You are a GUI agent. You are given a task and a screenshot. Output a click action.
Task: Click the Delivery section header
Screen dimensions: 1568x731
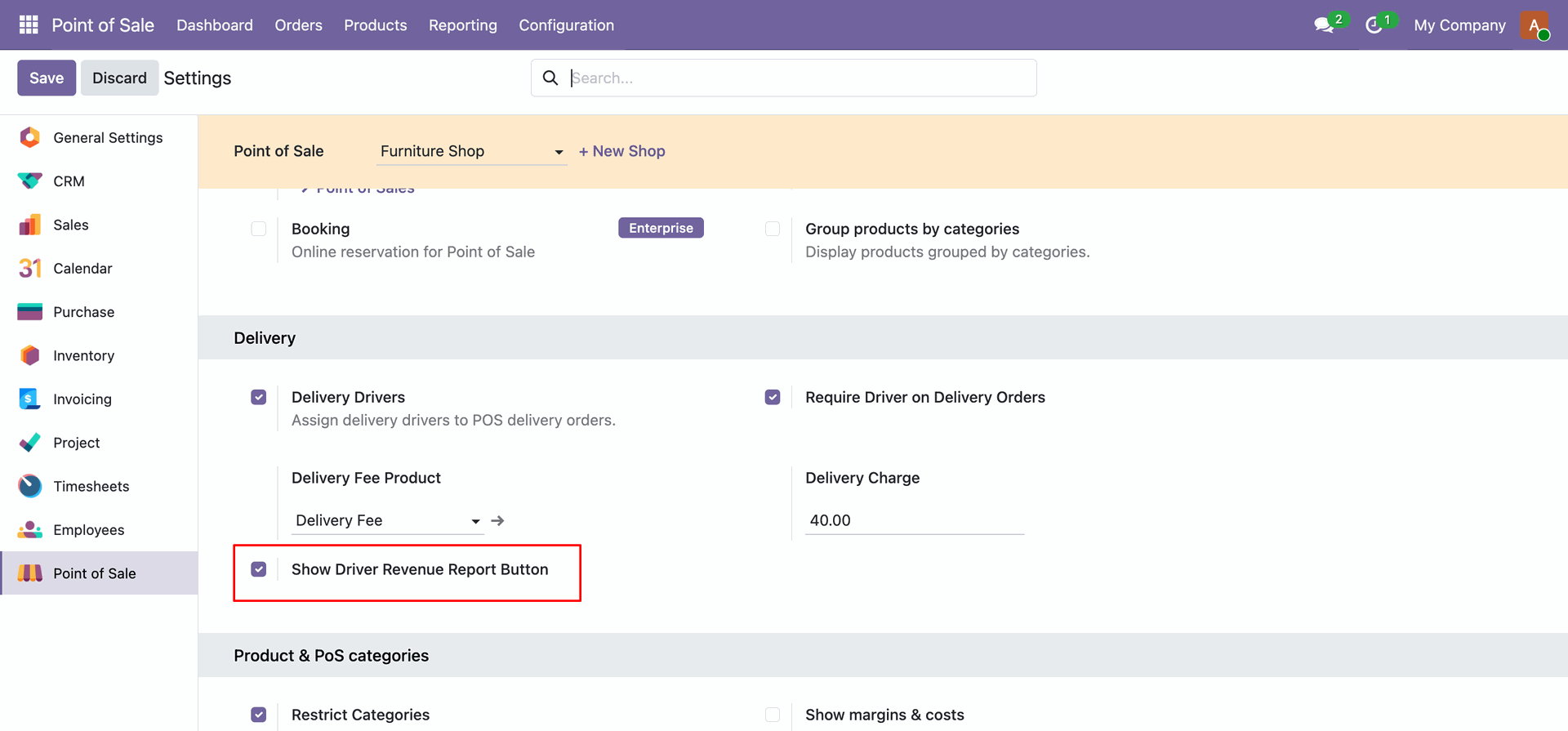pos(265,338)
